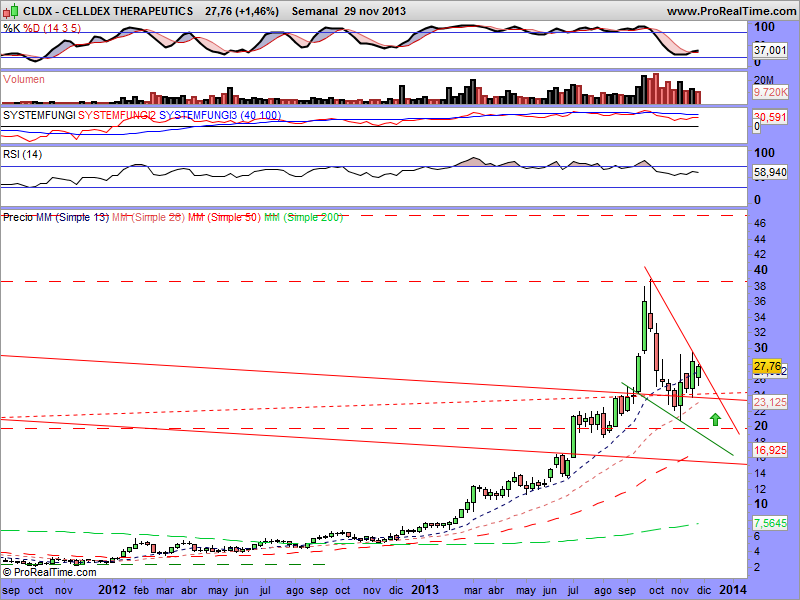
Task: Click the 16,925 moving average price tag
Action: click(x=770, y=450)
